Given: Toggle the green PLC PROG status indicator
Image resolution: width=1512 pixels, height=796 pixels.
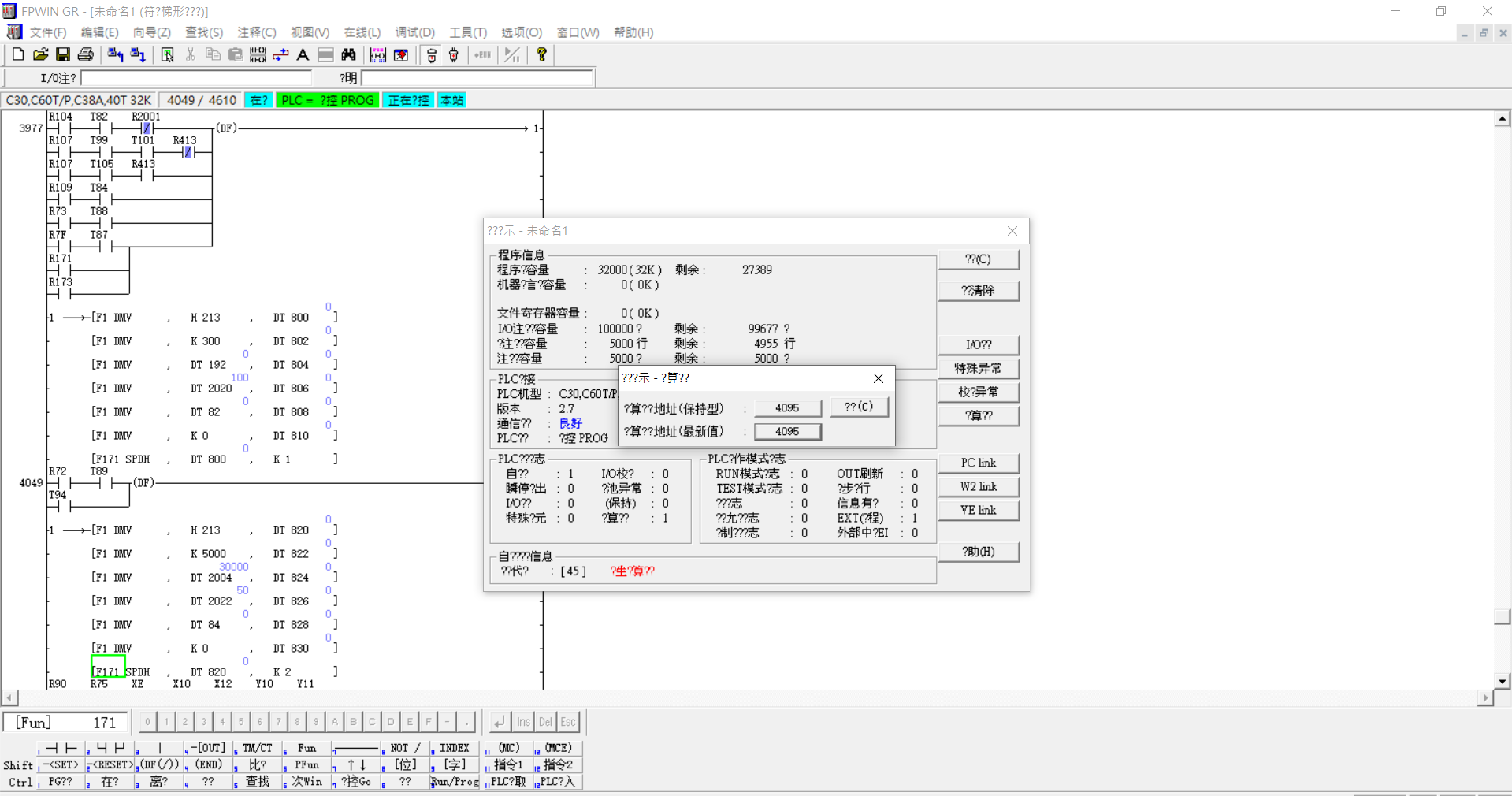Looking at the screenshot, I should click(327, 100).
